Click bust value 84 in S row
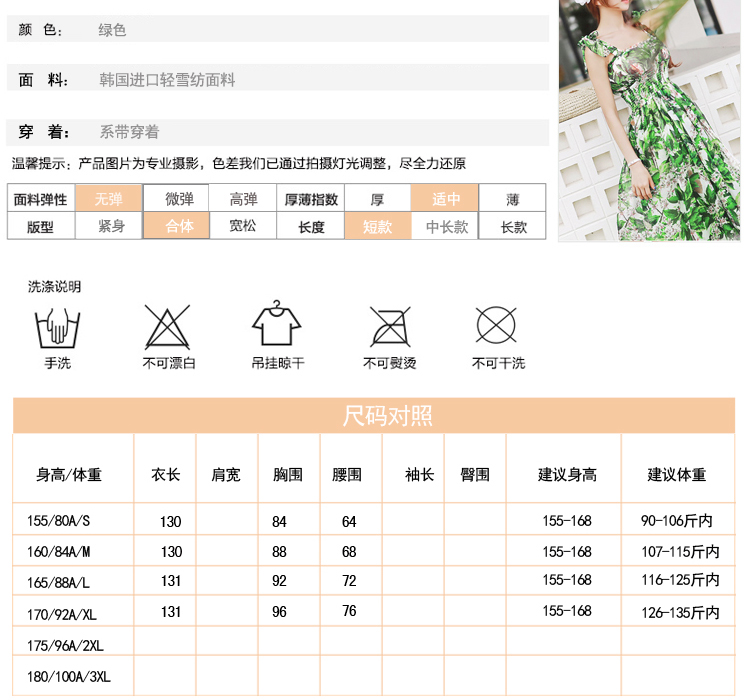 [279, 522]
